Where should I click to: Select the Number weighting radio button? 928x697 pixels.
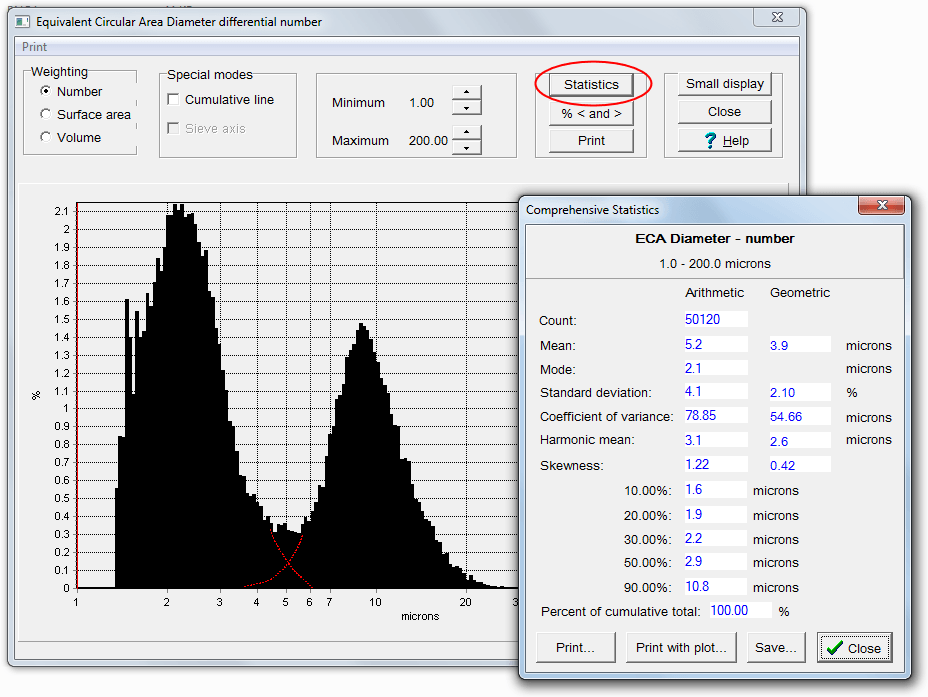pos(45,91)
